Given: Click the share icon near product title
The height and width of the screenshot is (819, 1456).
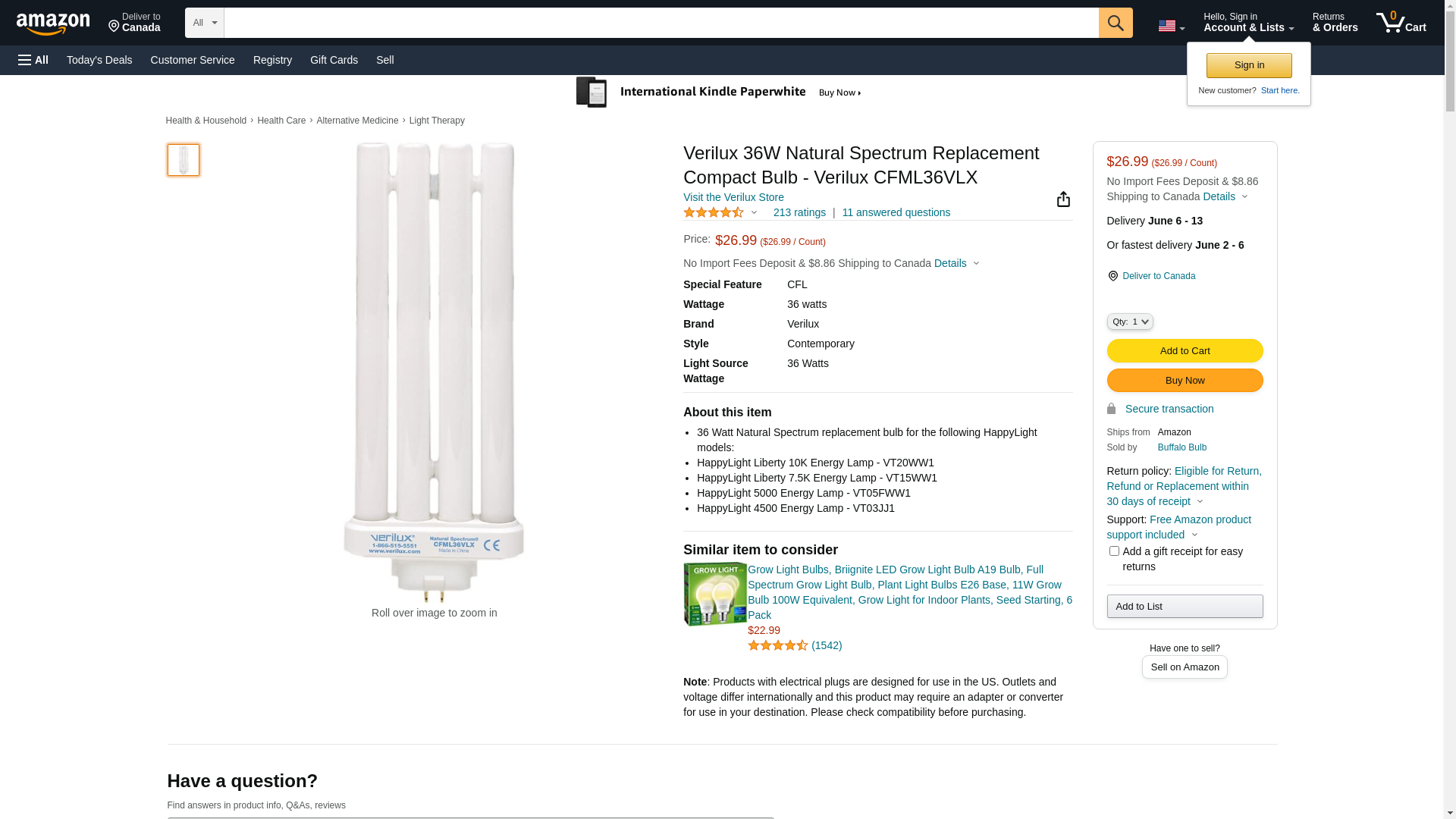Looking at the screenshot, I should point(1063,199).
